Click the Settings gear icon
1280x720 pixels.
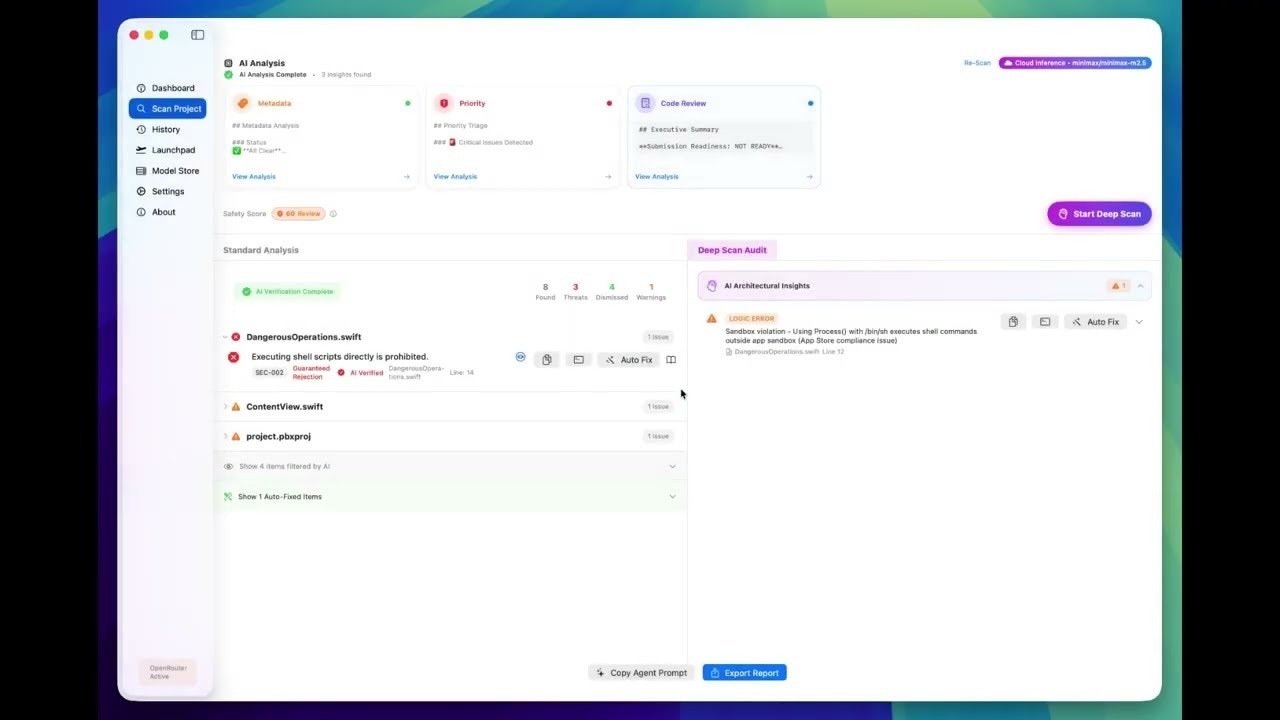[x=141, y=191]
